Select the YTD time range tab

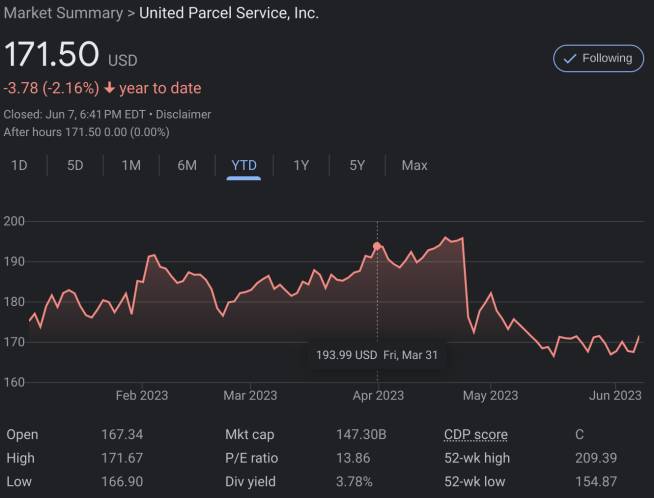click(x=244, y=166)
